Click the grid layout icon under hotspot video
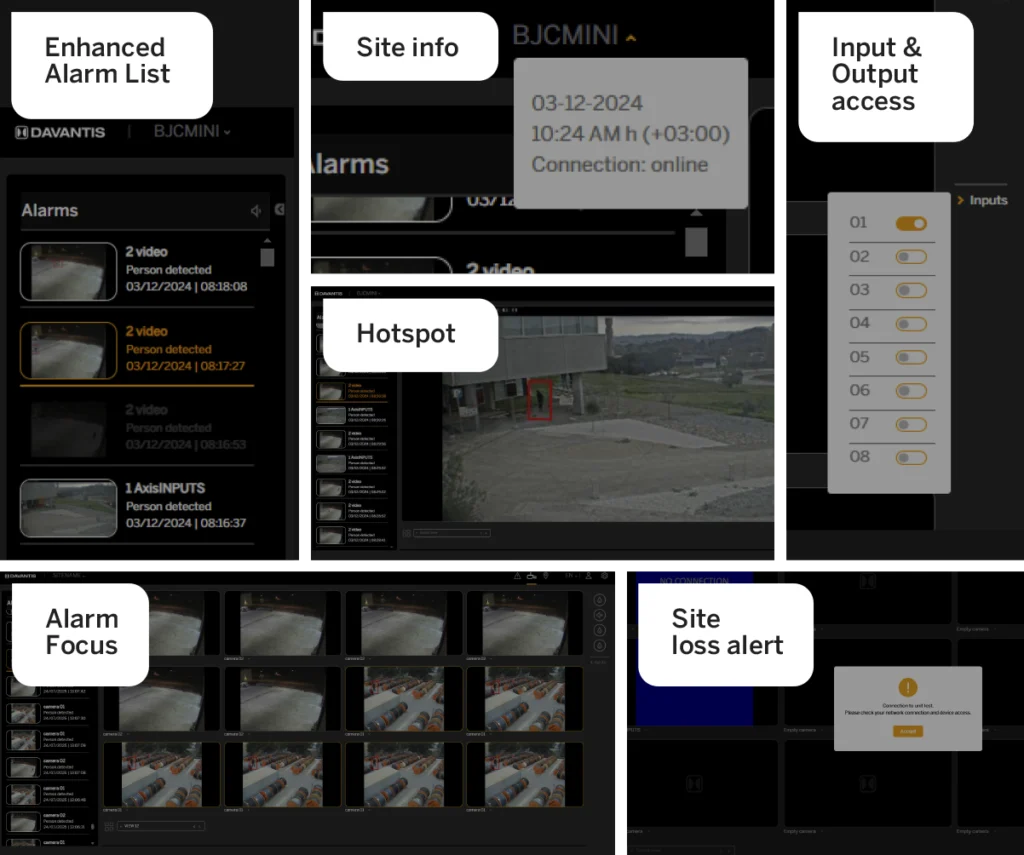 click(x=407, y=533)
